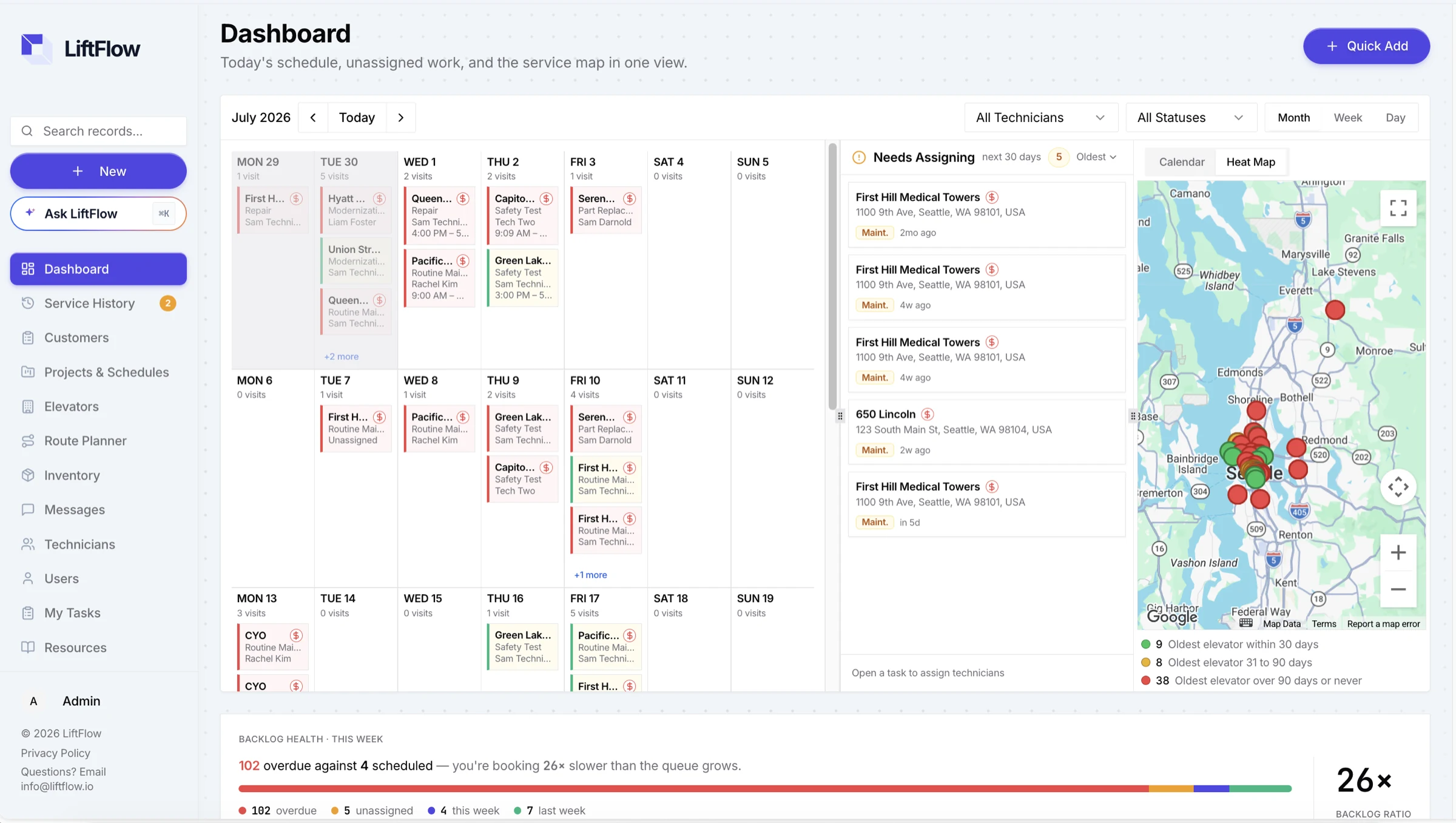The width and height of the screenshot is (1456, 823).
Task: Click the search magnifier icon
Action: coord(27,131)
